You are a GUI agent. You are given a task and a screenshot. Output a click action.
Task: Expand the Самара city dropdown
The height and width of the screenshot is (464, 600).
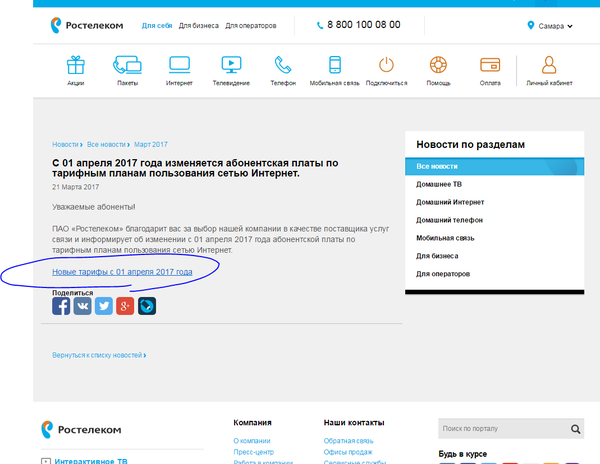point(551,25)
